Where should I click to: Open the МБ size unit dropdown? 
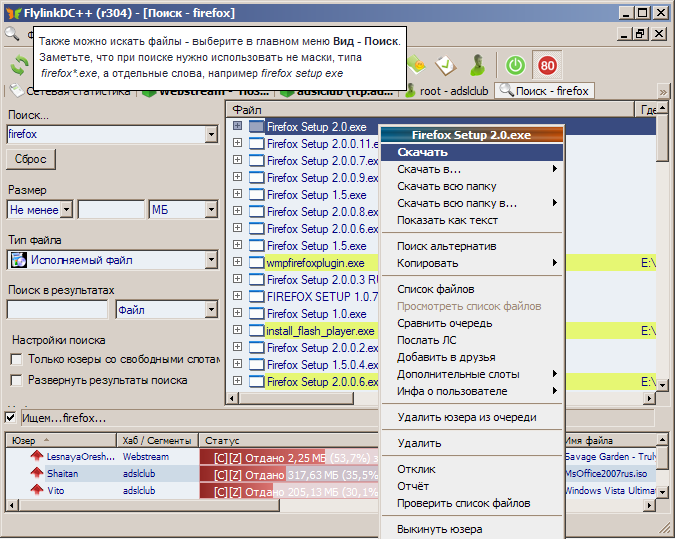pos(211,210)
